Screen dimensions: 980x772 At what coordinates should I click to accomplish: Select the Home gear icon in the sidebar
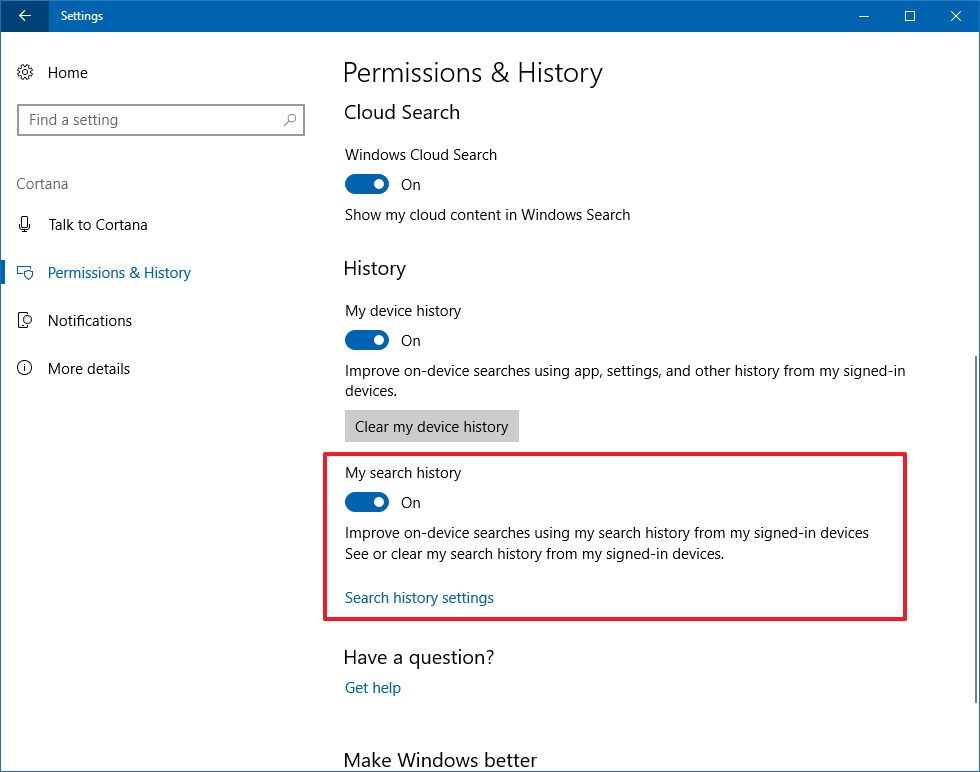pos(25,72)
